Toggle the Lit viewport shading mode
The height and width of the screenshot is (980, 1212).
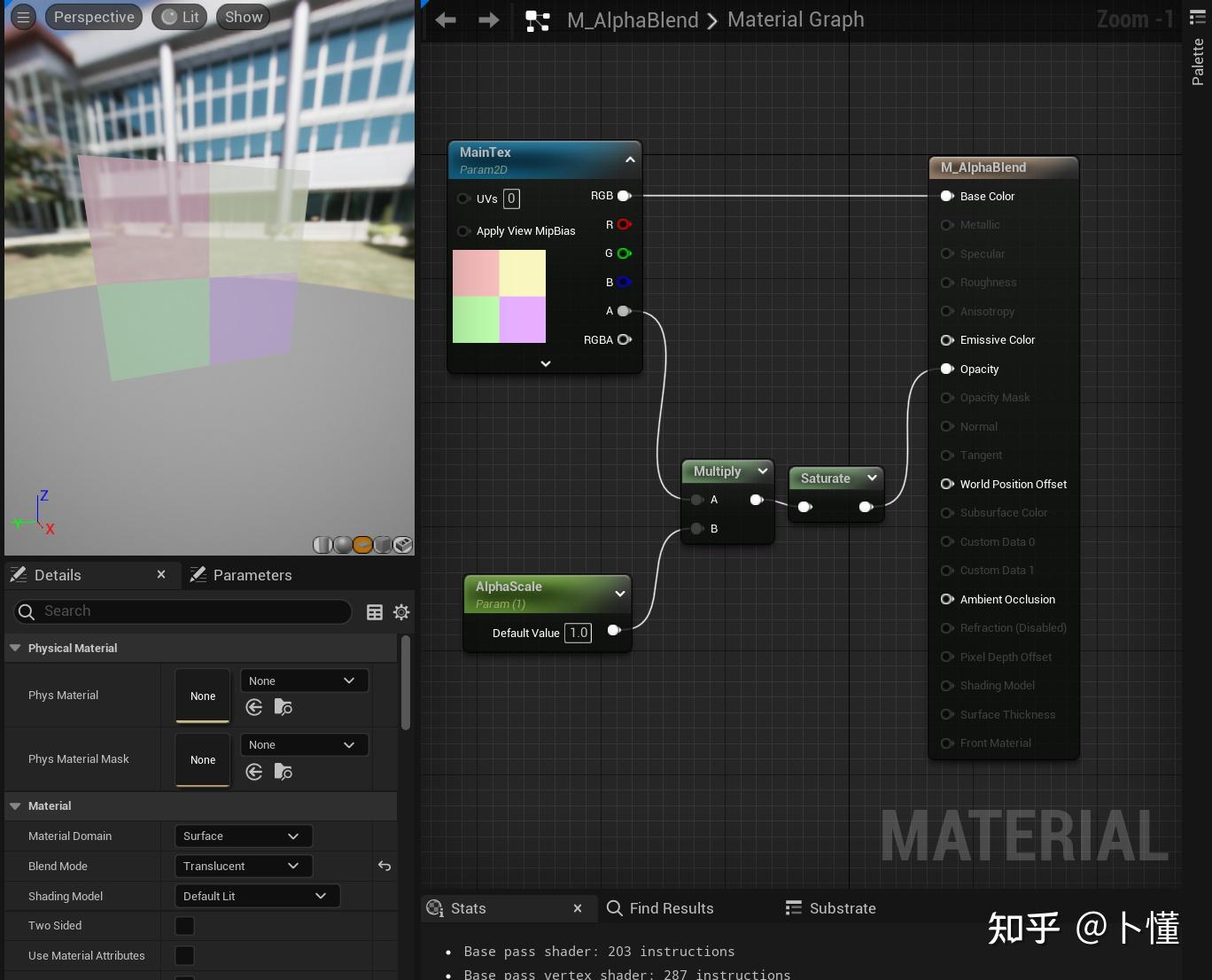179,16
